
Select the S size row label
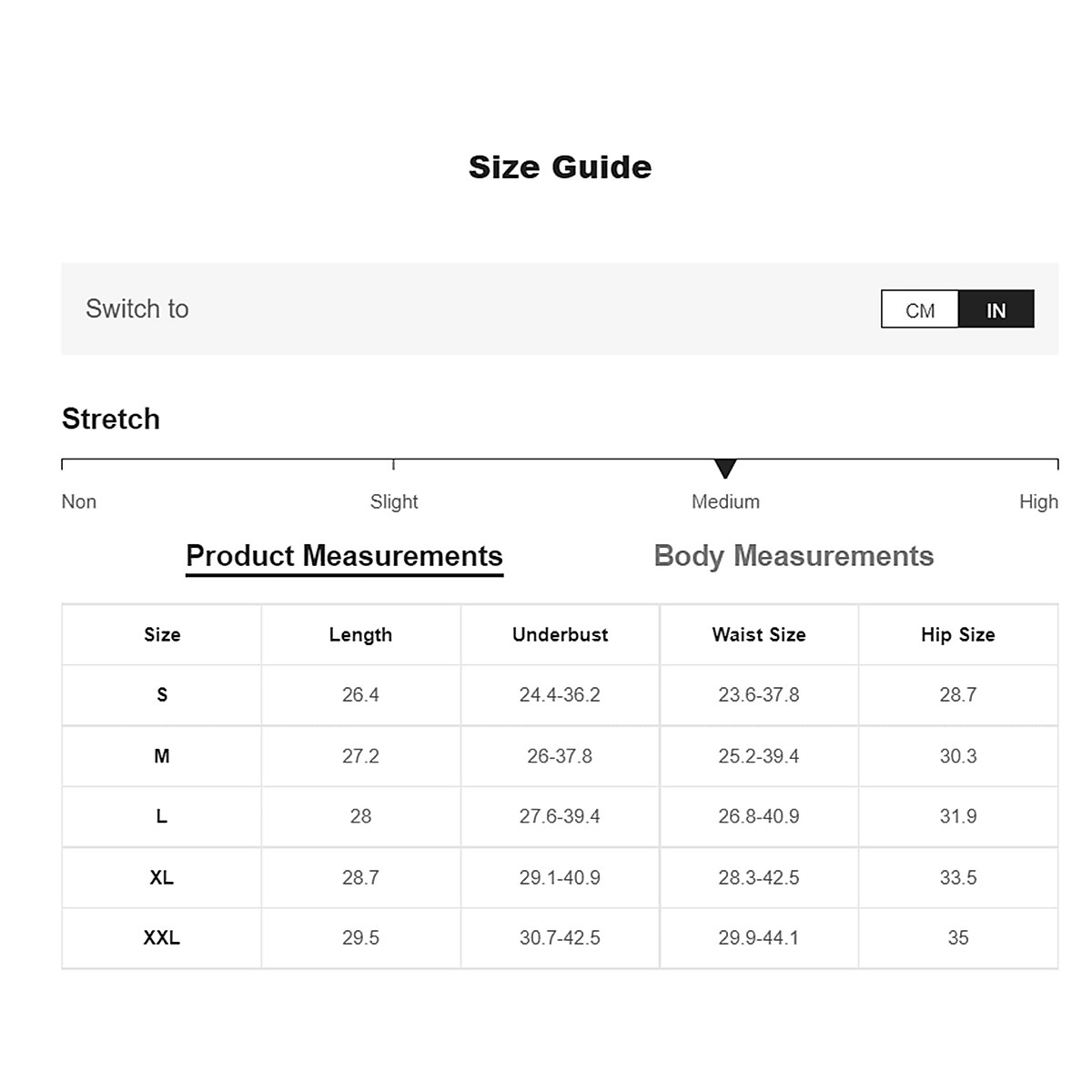(162, 695)
